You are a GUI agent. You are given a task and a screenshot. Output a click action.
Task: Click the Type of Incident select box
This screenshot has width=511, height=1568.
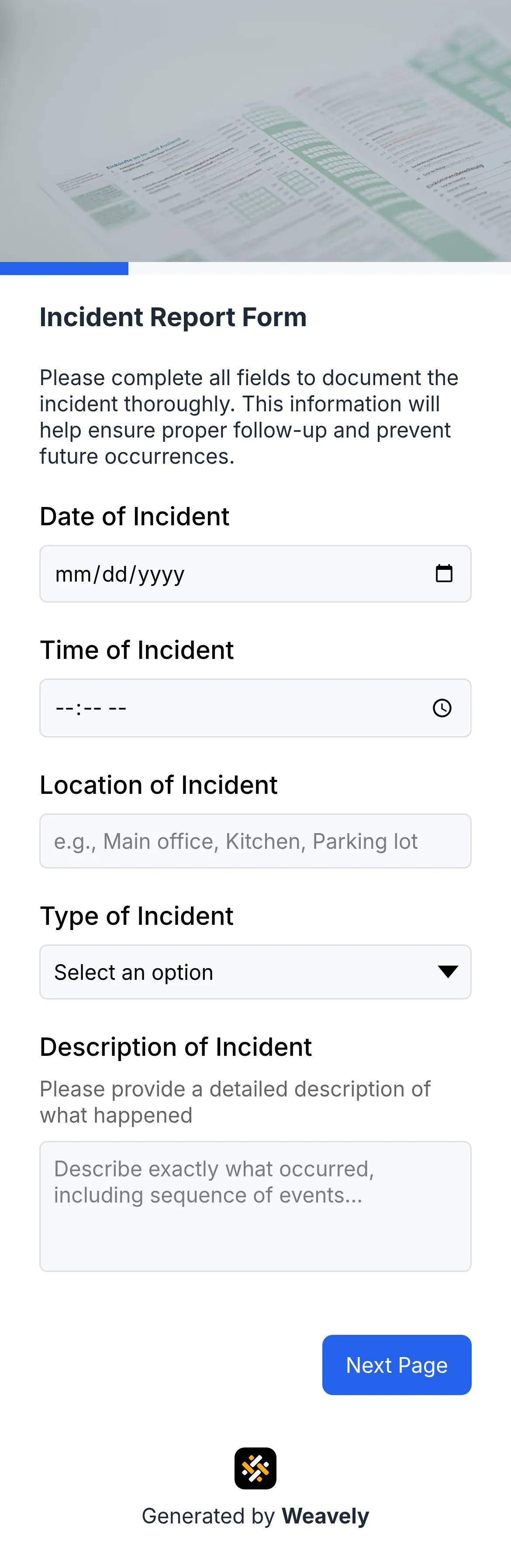coord(255,972)
